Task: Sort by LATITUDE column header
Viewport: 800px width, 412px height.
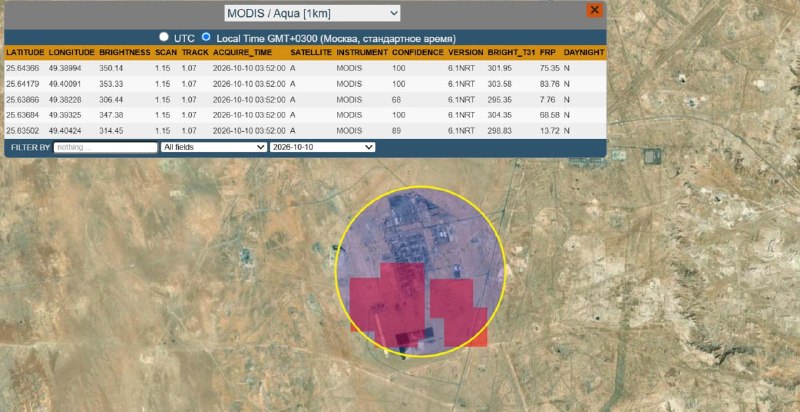Action: click(x=26, y=53)
